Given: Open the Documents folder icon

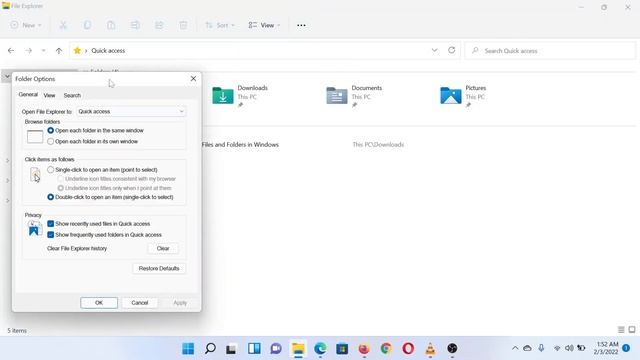Looking at the screenshot, I should click(x=337, y=96).
